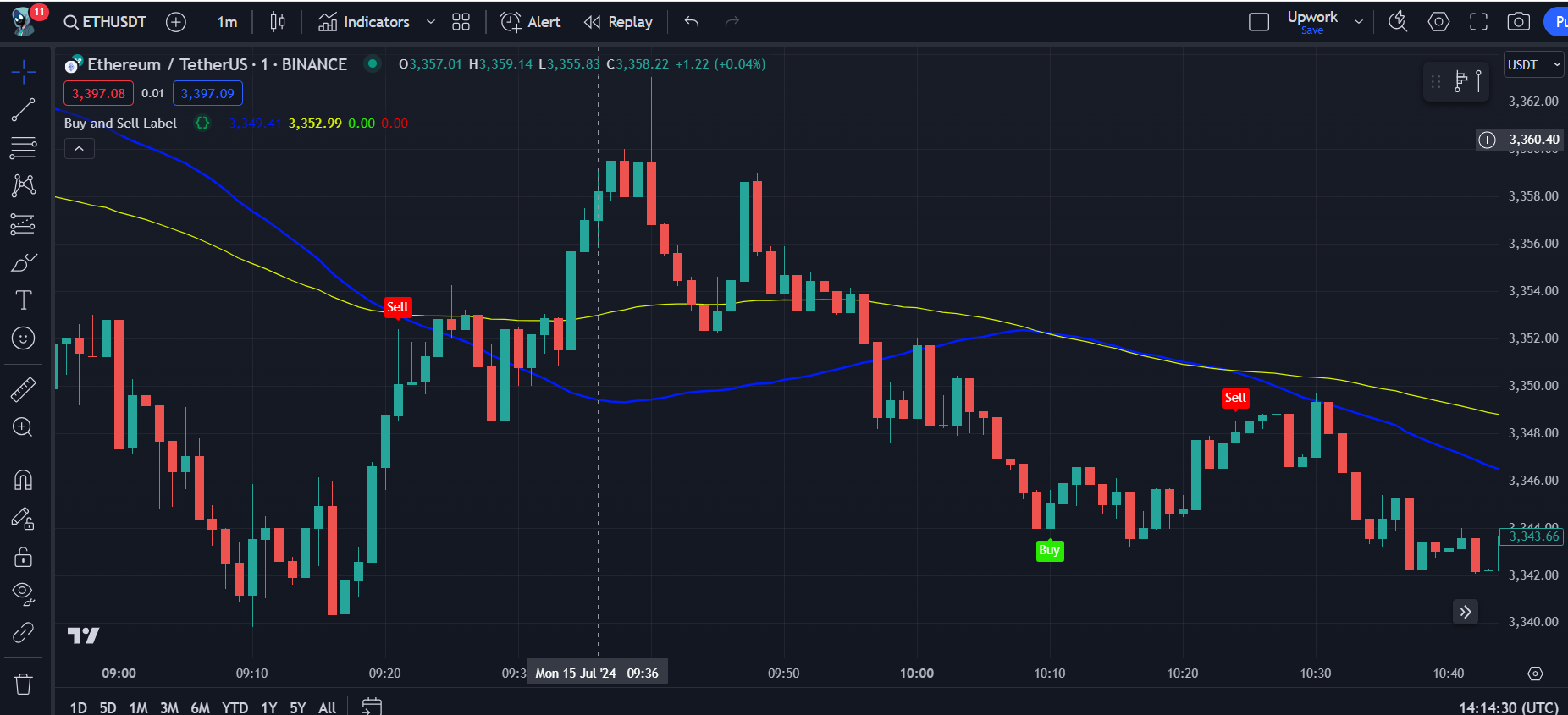The image size is (1568, 715).
Task: Hide all drawings with the eye icon
Action: [x=23, y=592]
